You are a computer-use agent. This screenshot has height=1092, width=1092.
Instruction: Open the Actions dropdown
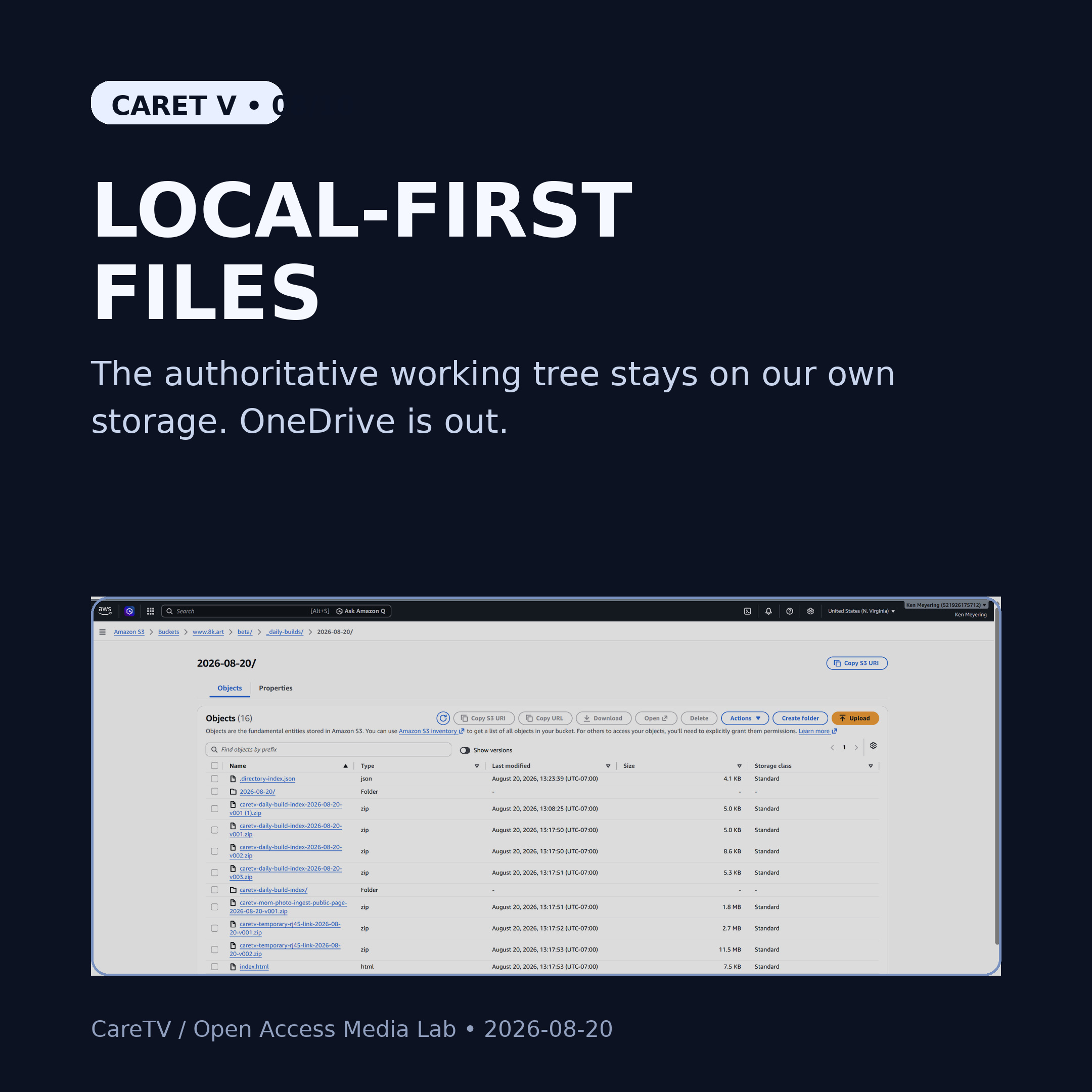[x=745, y=718]
